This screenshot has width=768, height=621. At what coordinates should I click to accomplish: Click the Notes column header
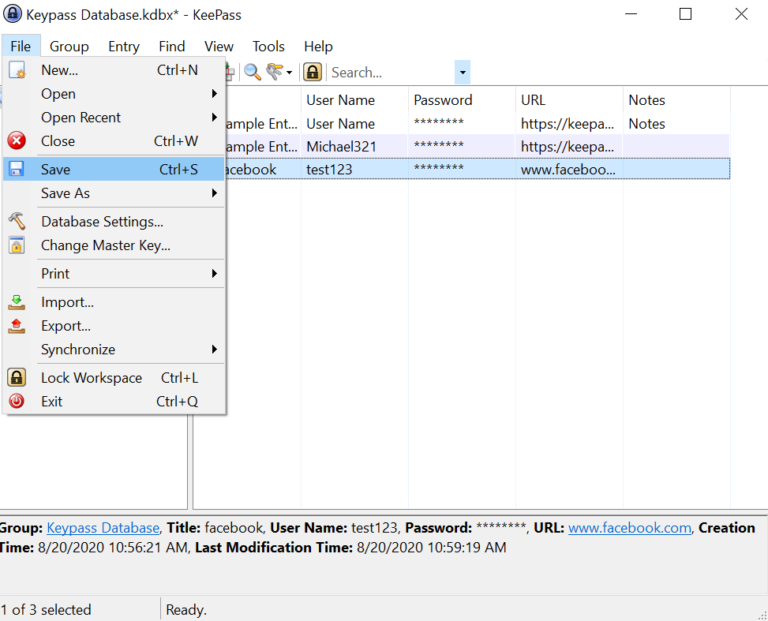(x=676, y=100)
